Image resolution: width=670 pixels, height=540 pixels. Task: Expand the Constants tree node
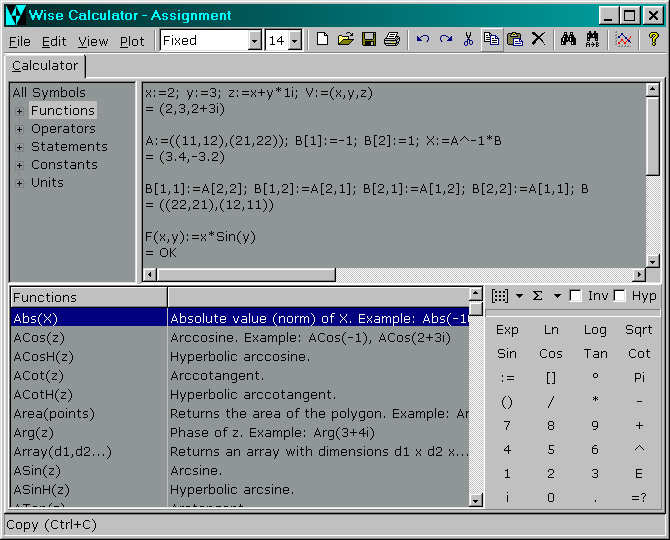[x=19, y=165]
